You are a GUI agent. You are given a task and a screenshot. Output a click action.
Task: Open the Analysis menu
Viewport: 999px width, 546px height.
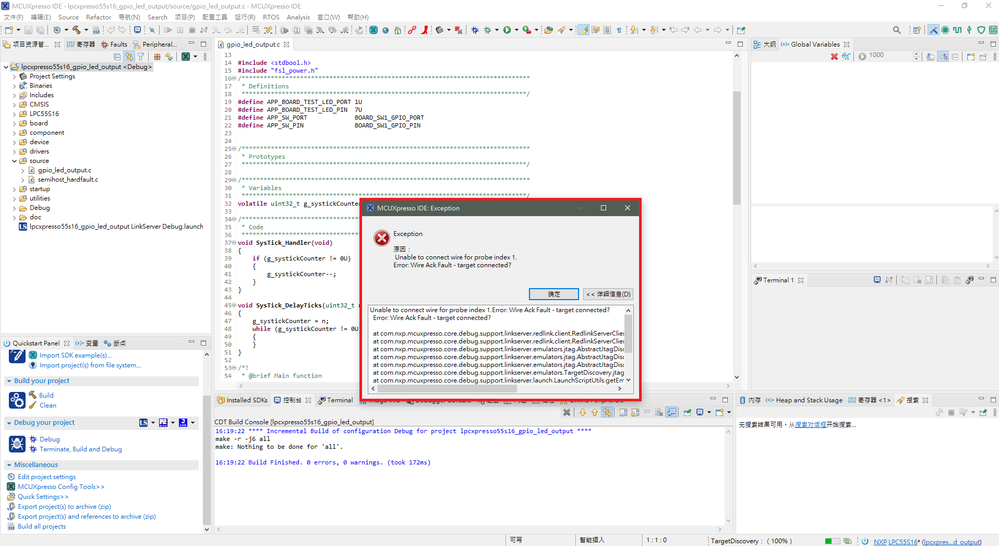298,17
